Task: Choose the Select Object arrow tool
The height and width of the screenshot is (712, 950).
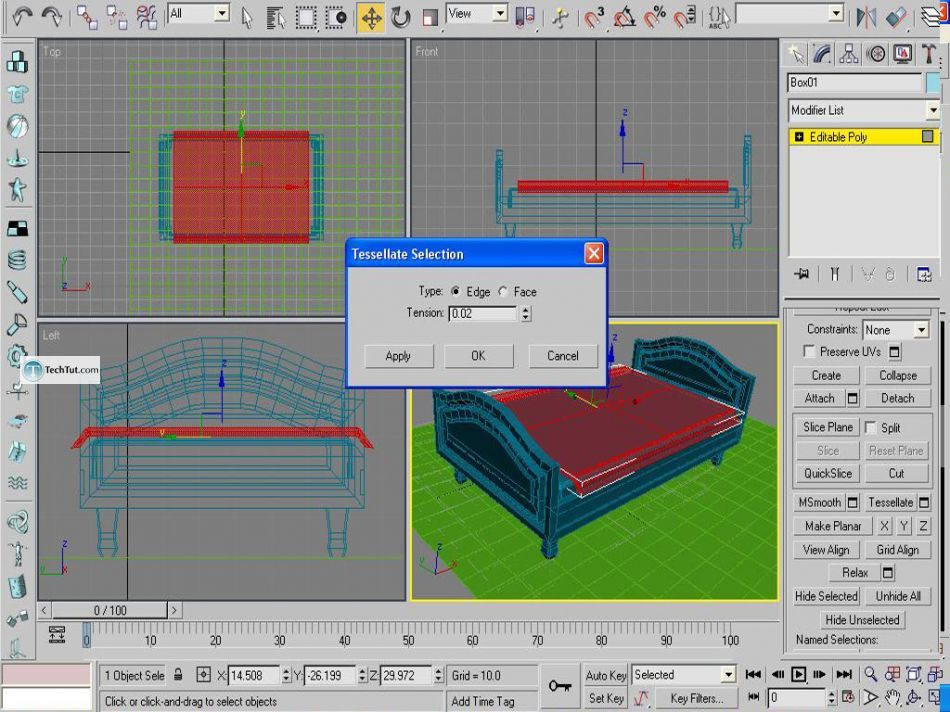Action: tap(247, 18)
